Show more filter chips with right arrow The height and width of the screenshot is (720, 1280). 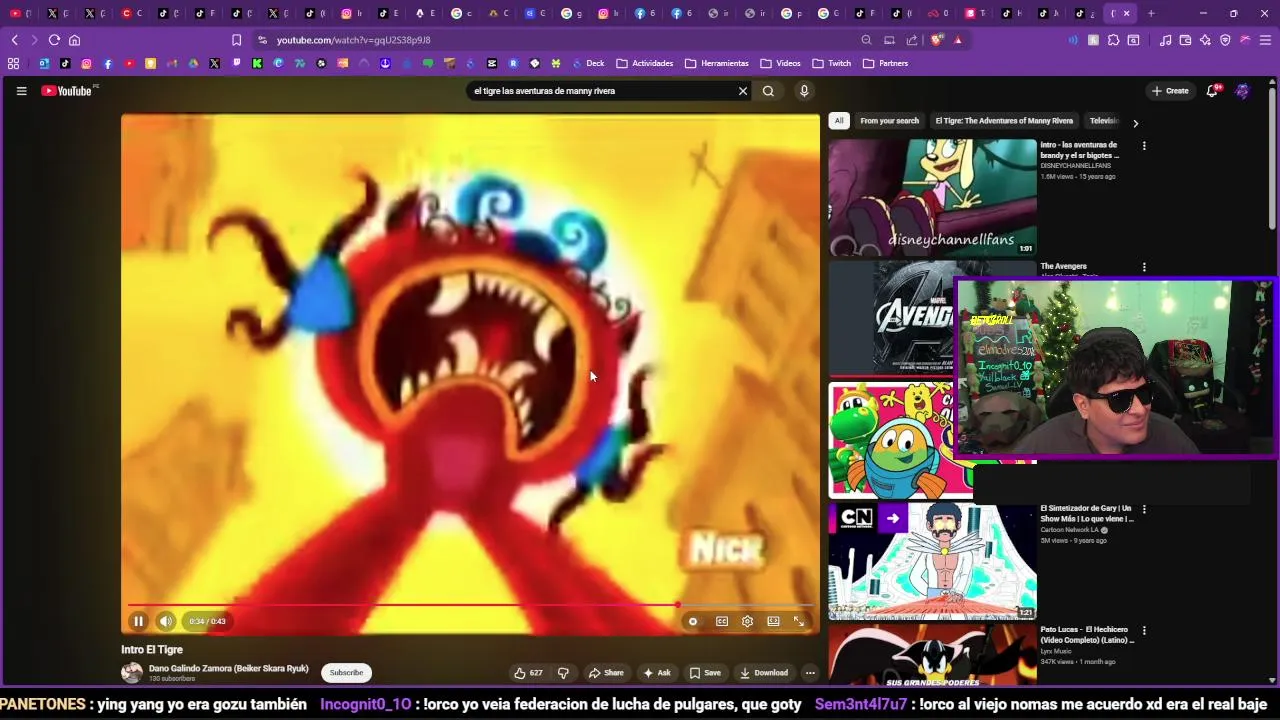click(1135, 123)
